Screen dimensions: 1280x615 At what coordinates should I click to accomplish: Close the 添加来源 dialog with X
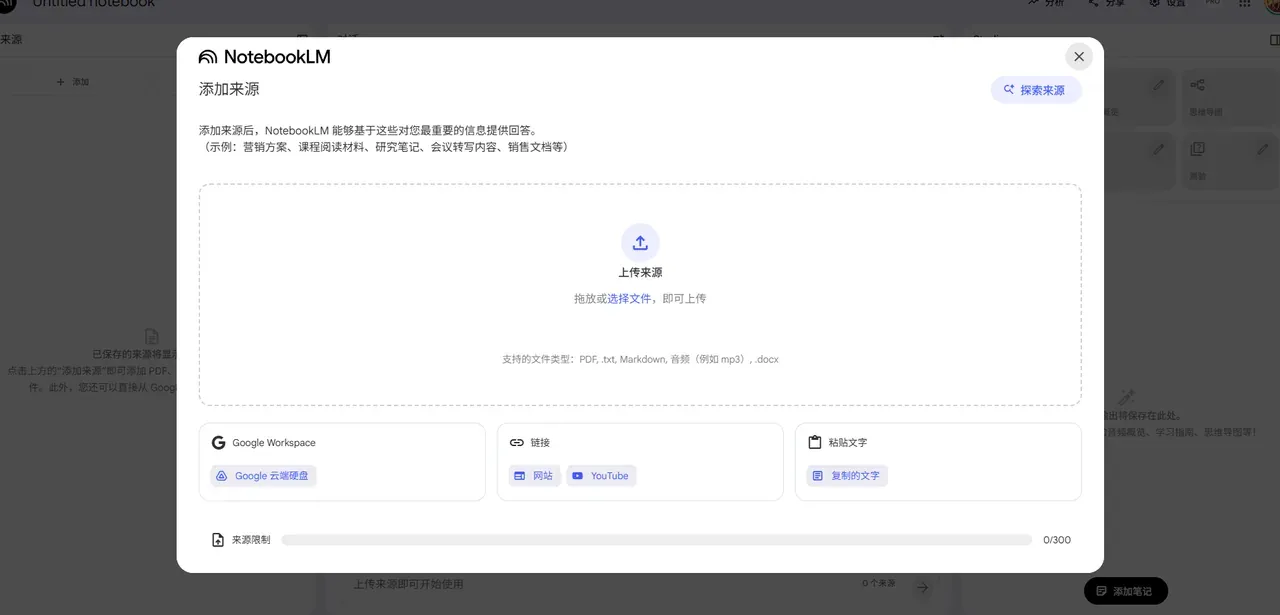(x=1078, y=57)
